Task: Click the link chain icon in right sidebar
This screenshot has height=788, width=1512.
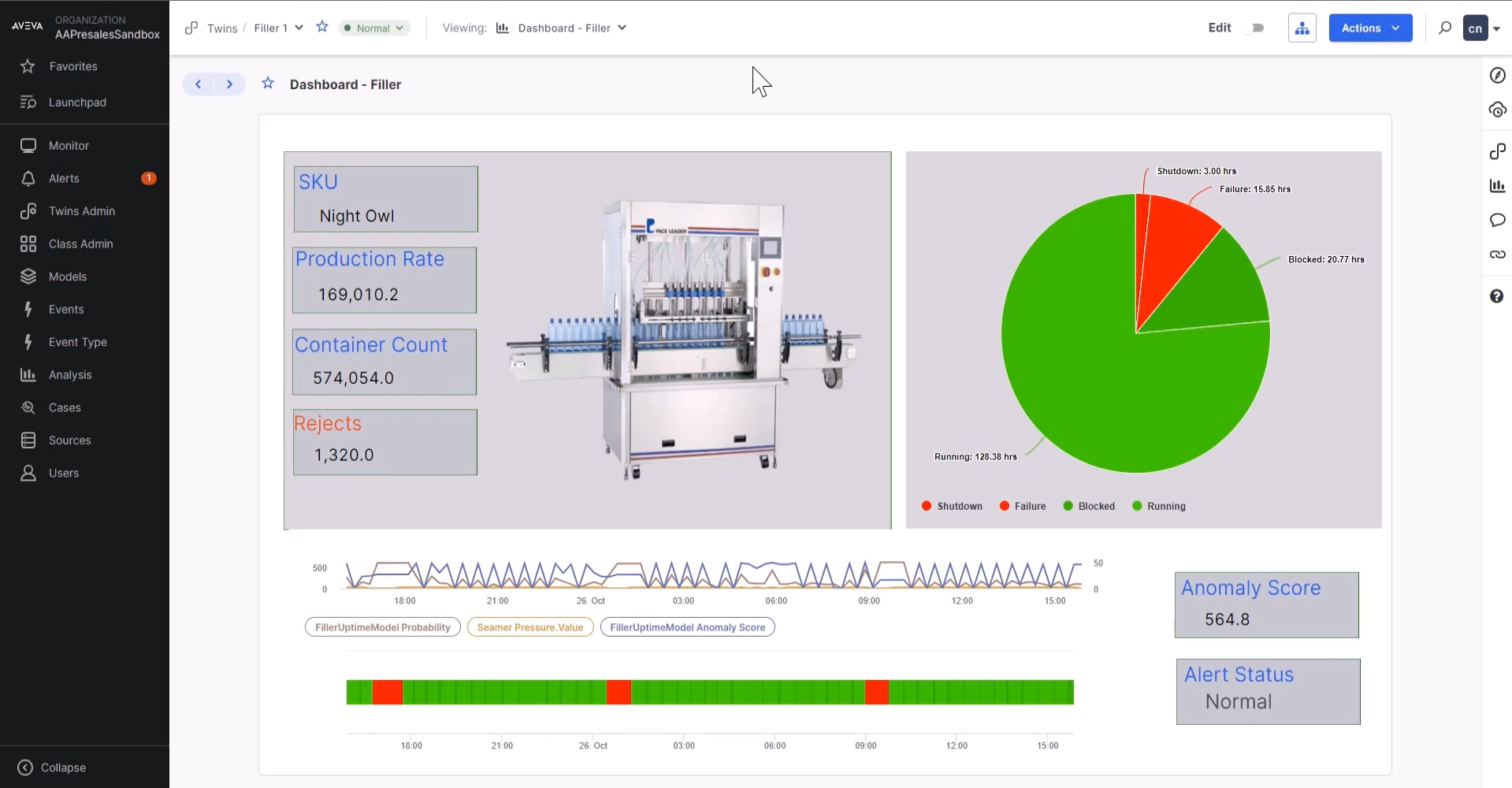Action: [1497, 255]
